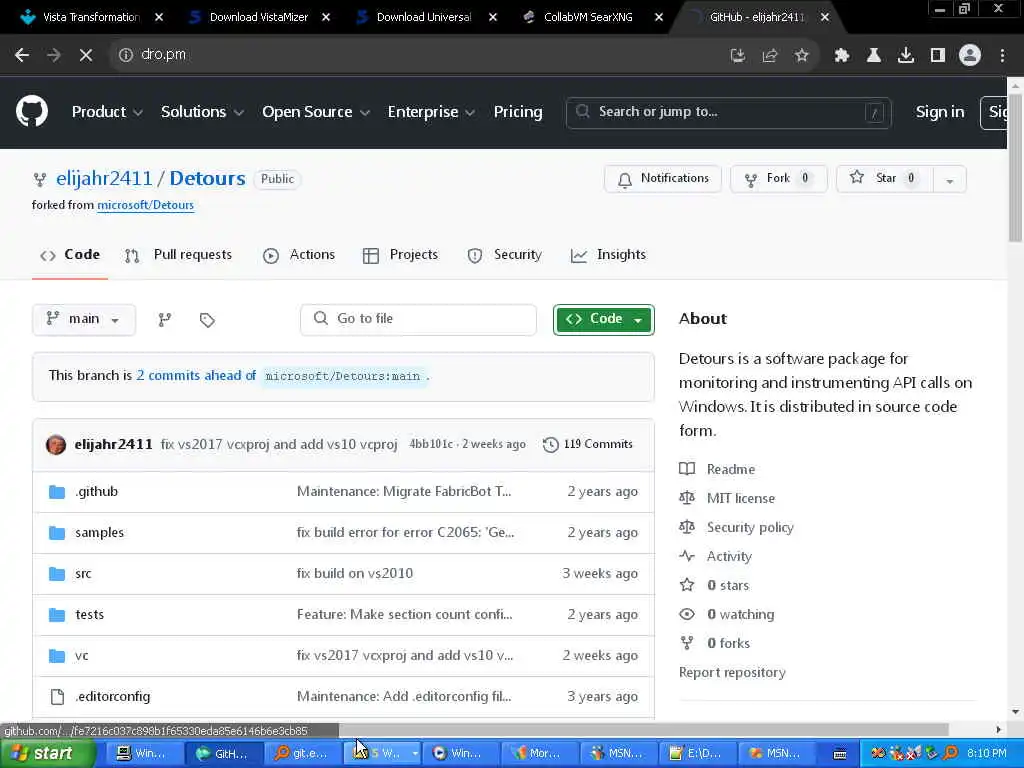Screen dimensions: 1024x768
Task: Toggle the browser side panel icon
Action: (938, 56)
